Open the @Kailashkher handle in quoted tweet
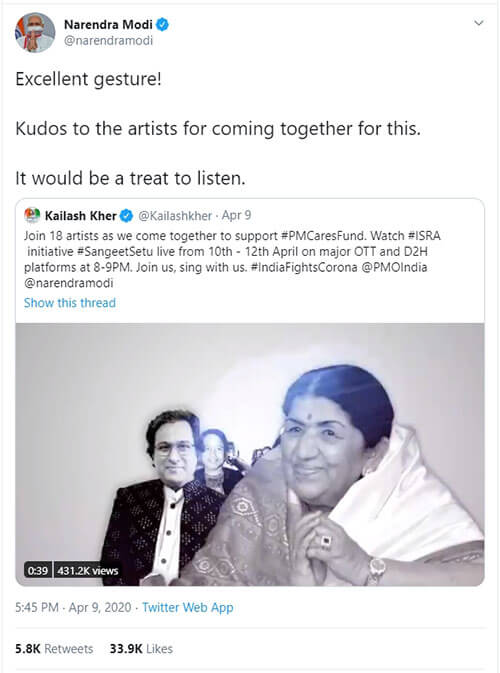Screen dimensions: 500x673 pos(175,215)
